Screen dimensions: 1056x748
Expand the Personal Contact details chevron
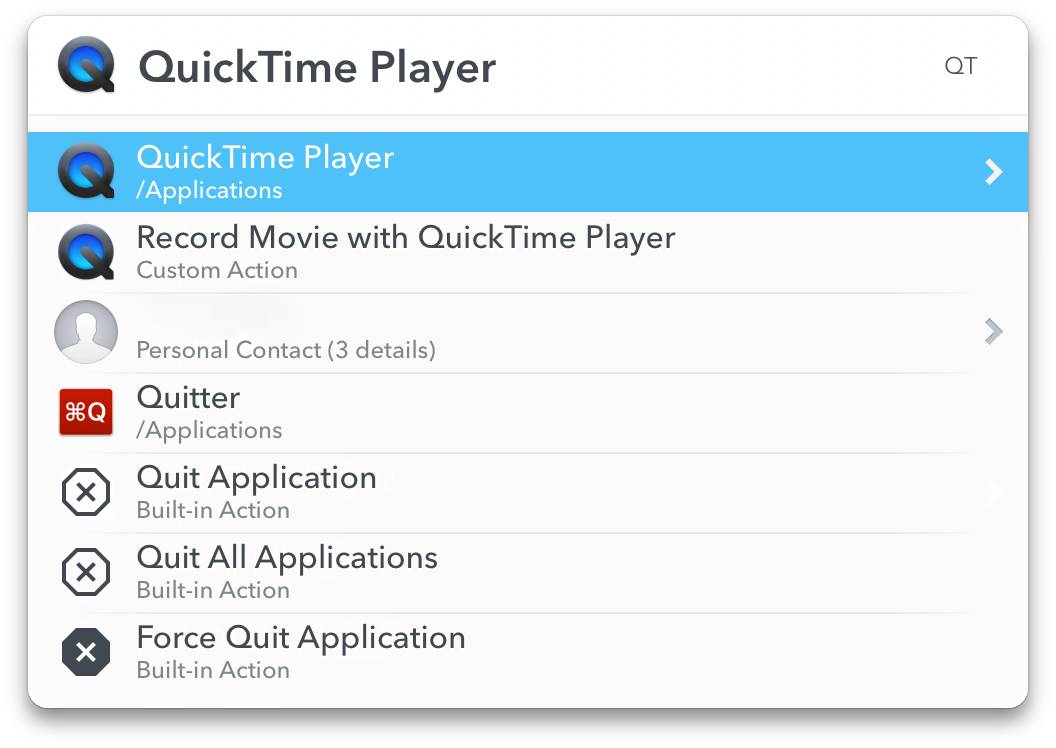(x=993, y=331)
